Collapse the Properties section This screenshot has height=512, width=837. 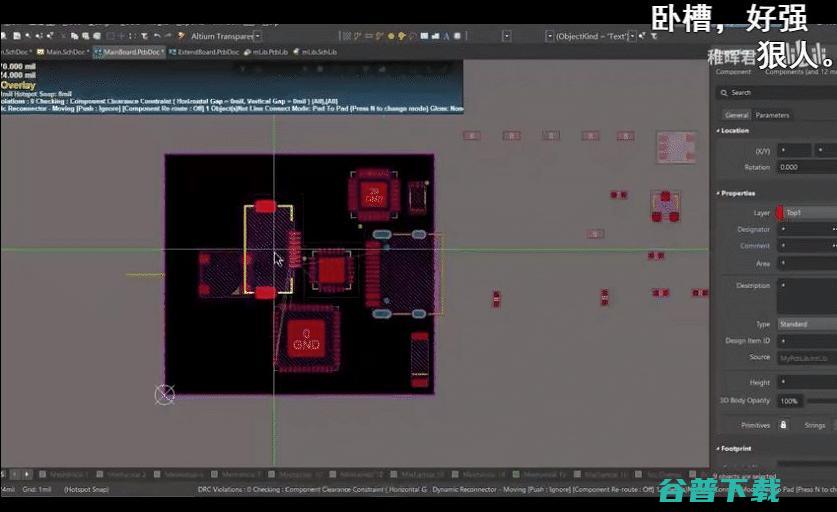(x=717, y=193)
